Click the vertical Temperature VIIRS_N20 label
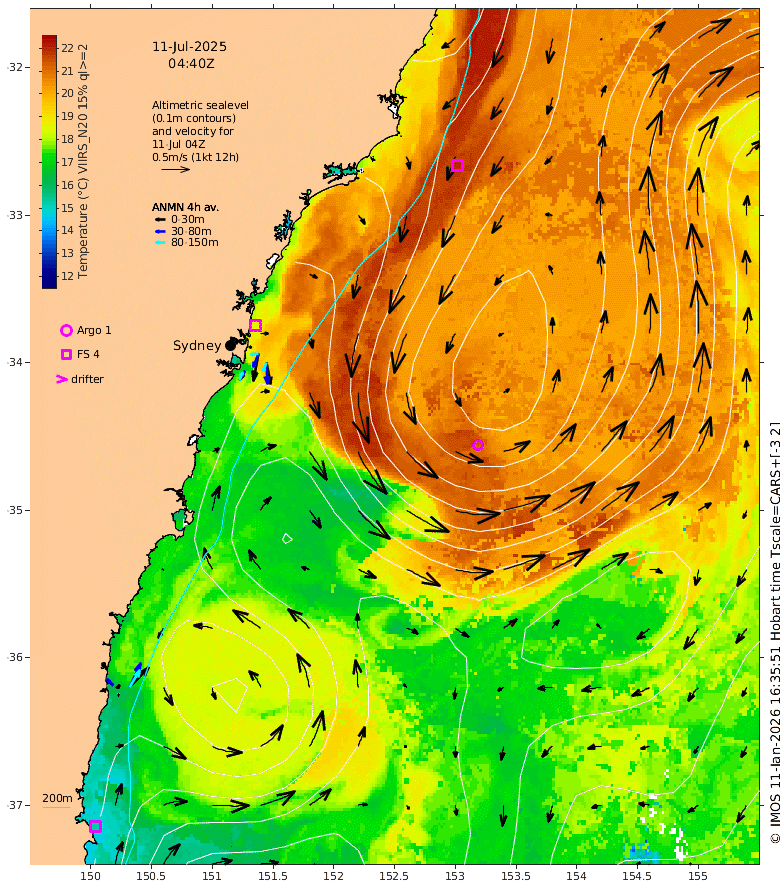The width and height of the screenshot is (780, 890). (x=83, y=161)
